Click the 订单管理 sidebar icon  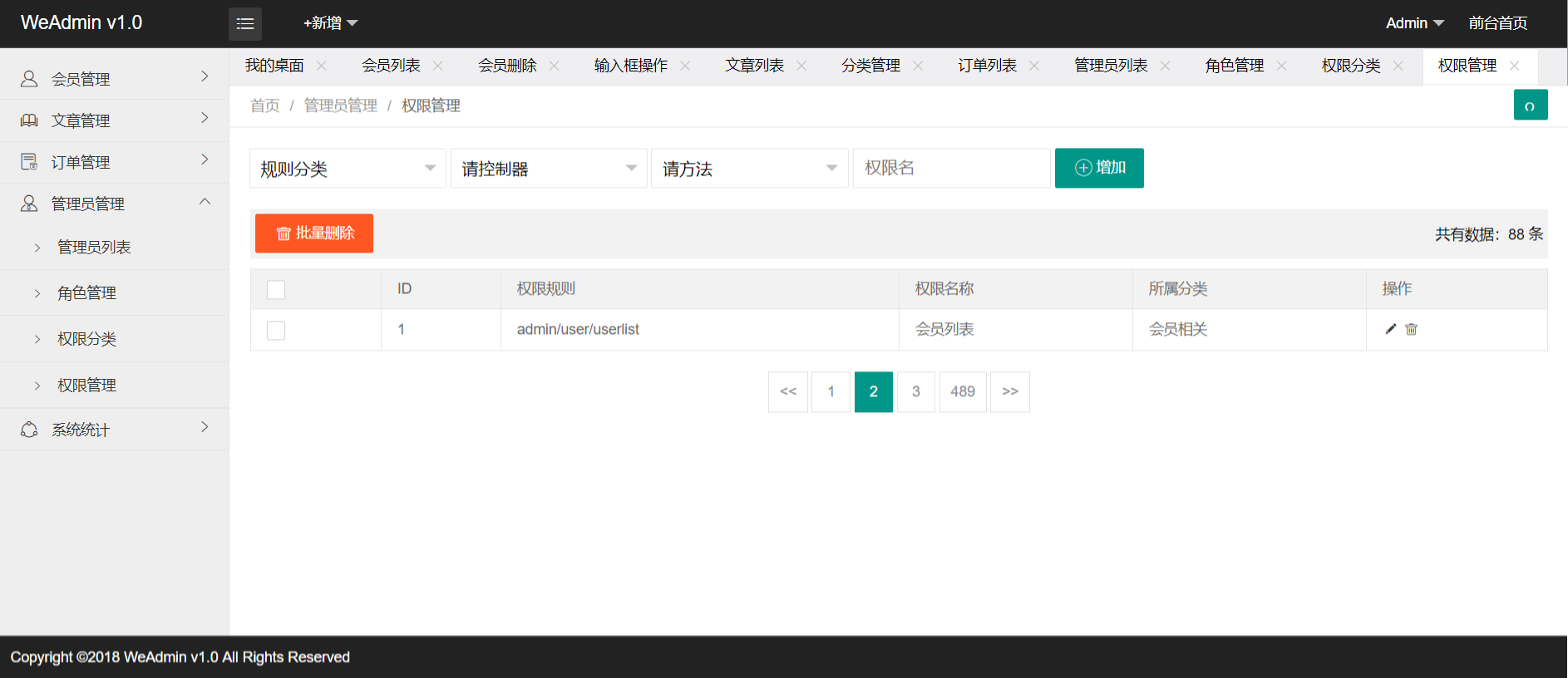click(x=29, y=162)
